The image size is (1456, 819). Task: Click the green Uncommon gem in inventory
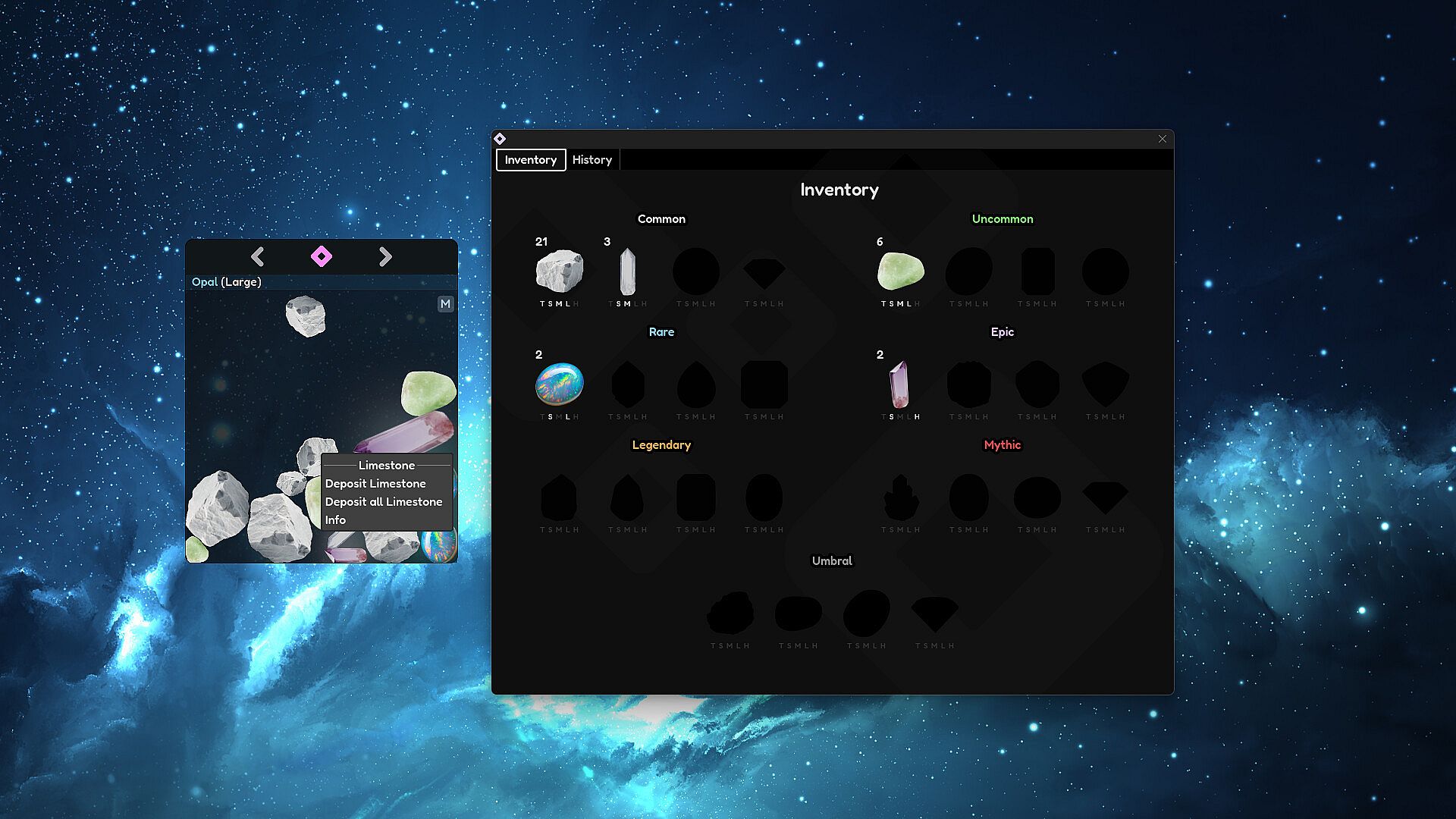point(900,271)
